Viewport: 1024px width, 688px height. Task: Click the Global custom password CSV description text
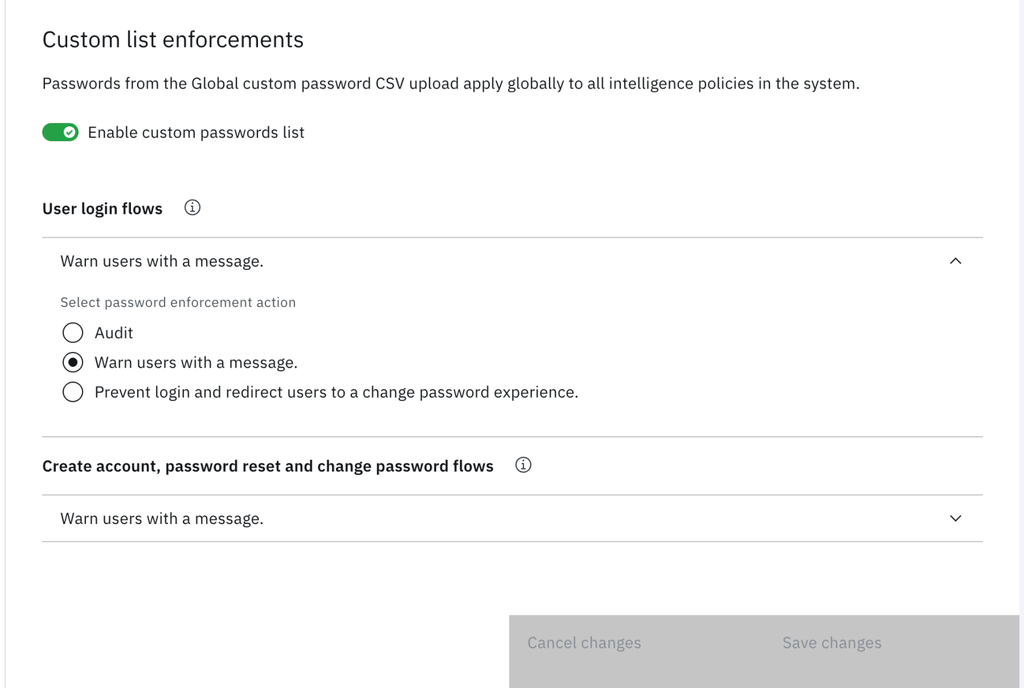tap(450, 84)
